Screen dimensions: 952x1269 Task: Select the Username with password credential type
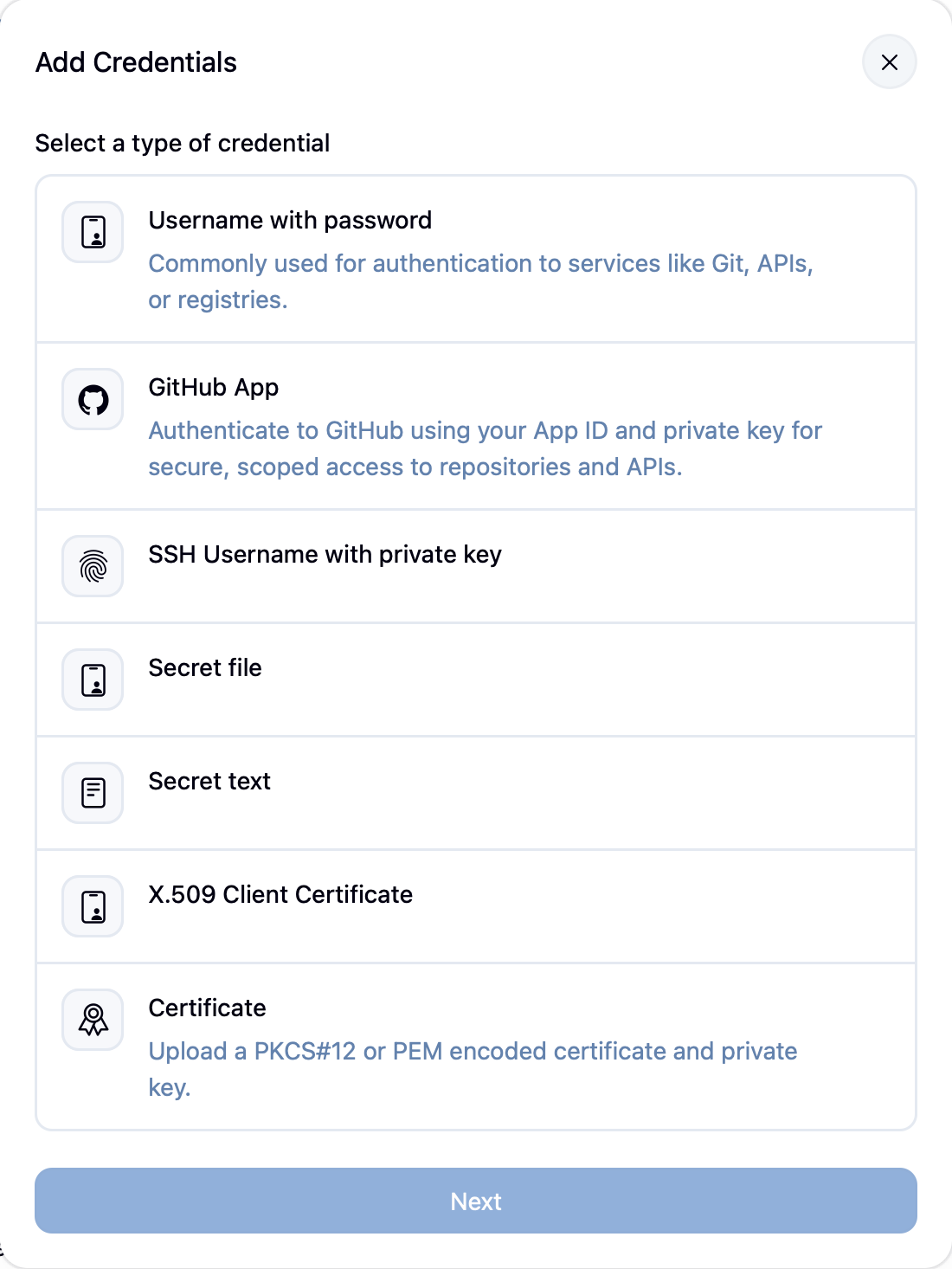pos(476,258)
